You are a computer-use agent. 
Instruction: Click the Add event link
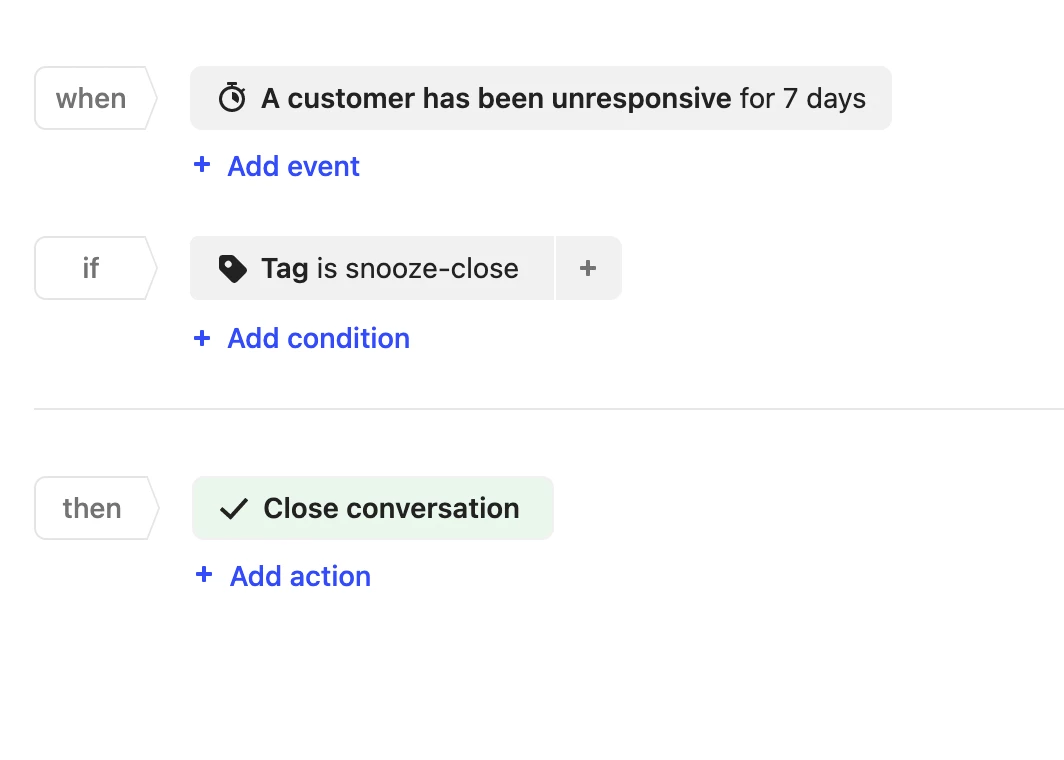click(293, 166)
